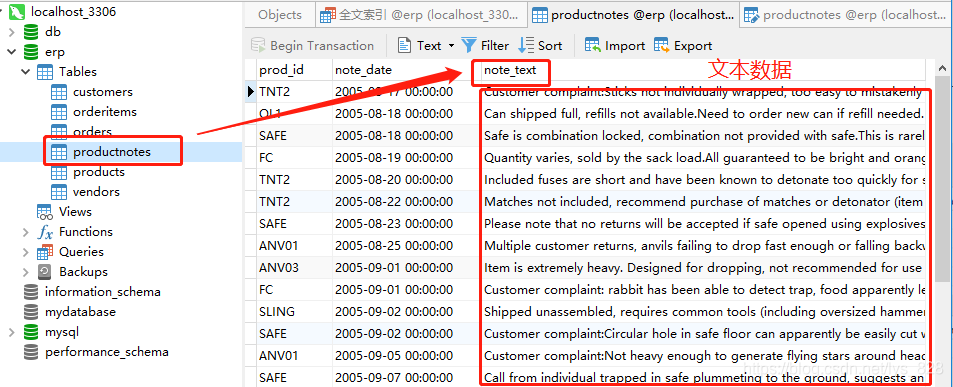Click the Filter funnel icon

tap(469, 45)
